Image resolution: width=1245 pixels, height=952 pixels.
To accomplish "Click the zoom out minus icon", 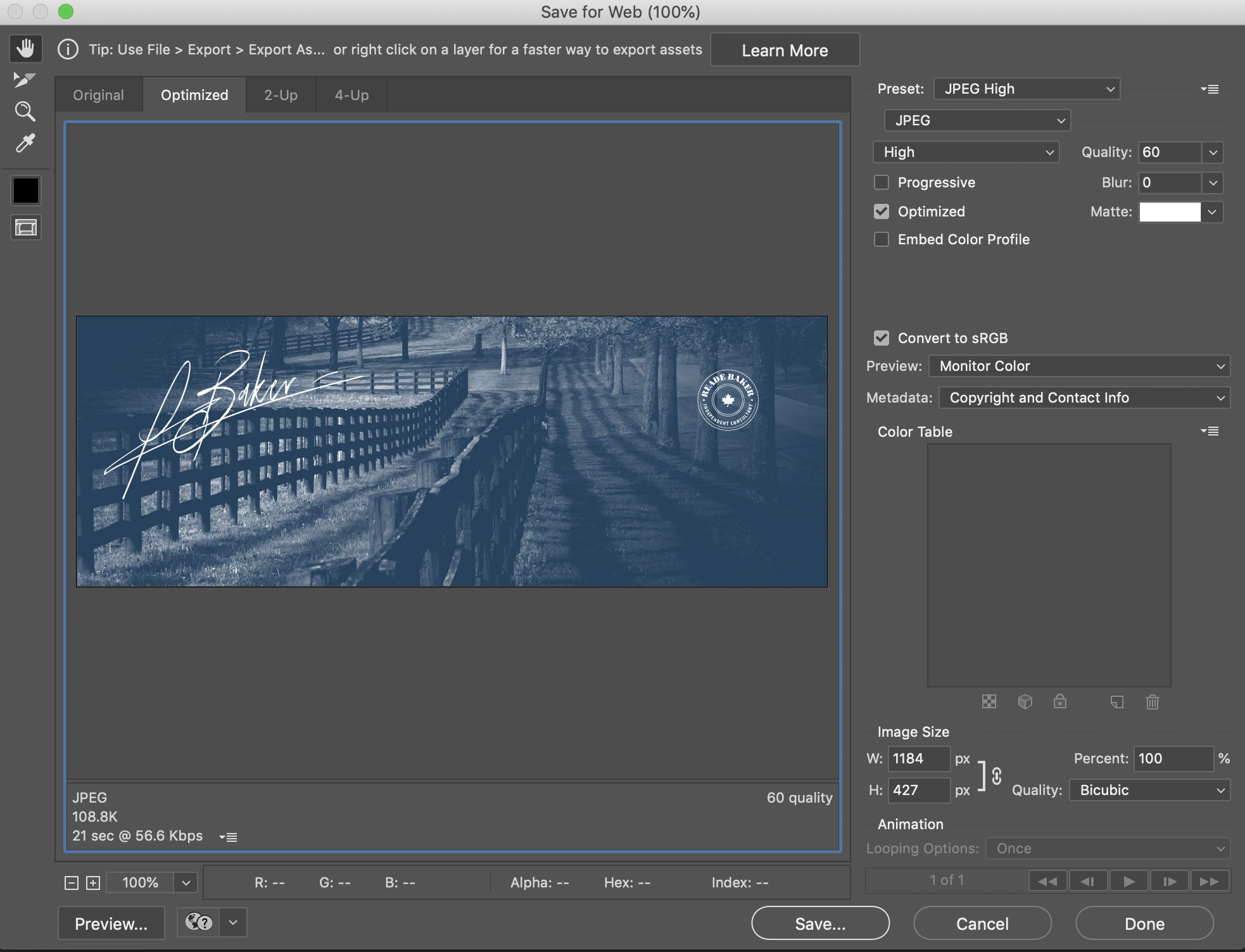I will click(72, 883).
